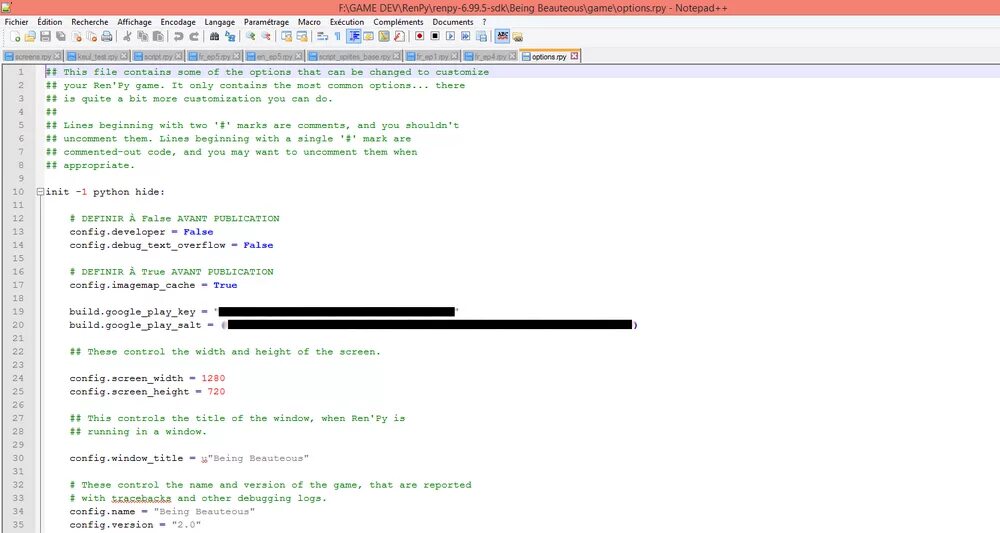Open the Replace dialog toolbar icon

(x=230, y=36)
